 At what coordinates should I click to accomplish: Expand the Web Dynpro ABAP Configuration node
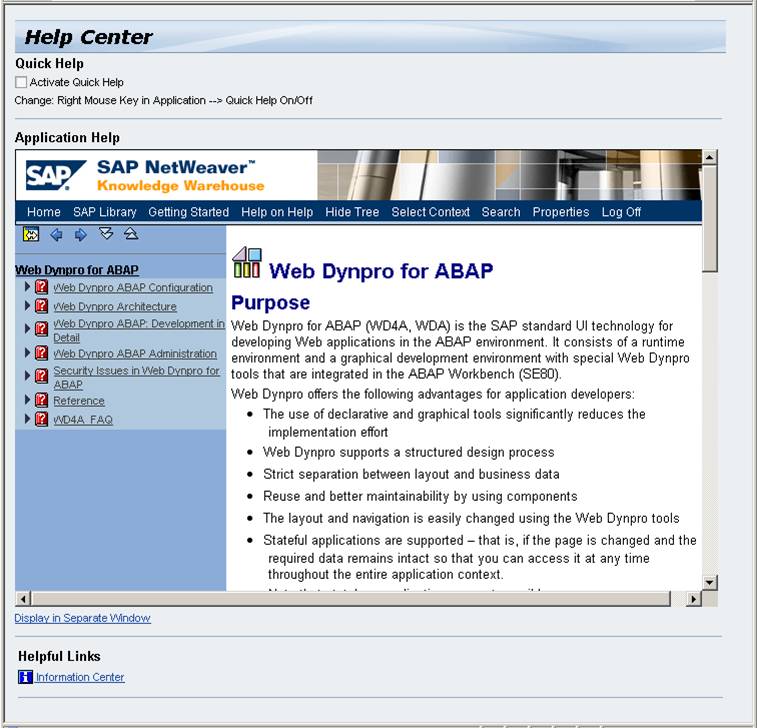pyautogui.click(x=28, y=287)
